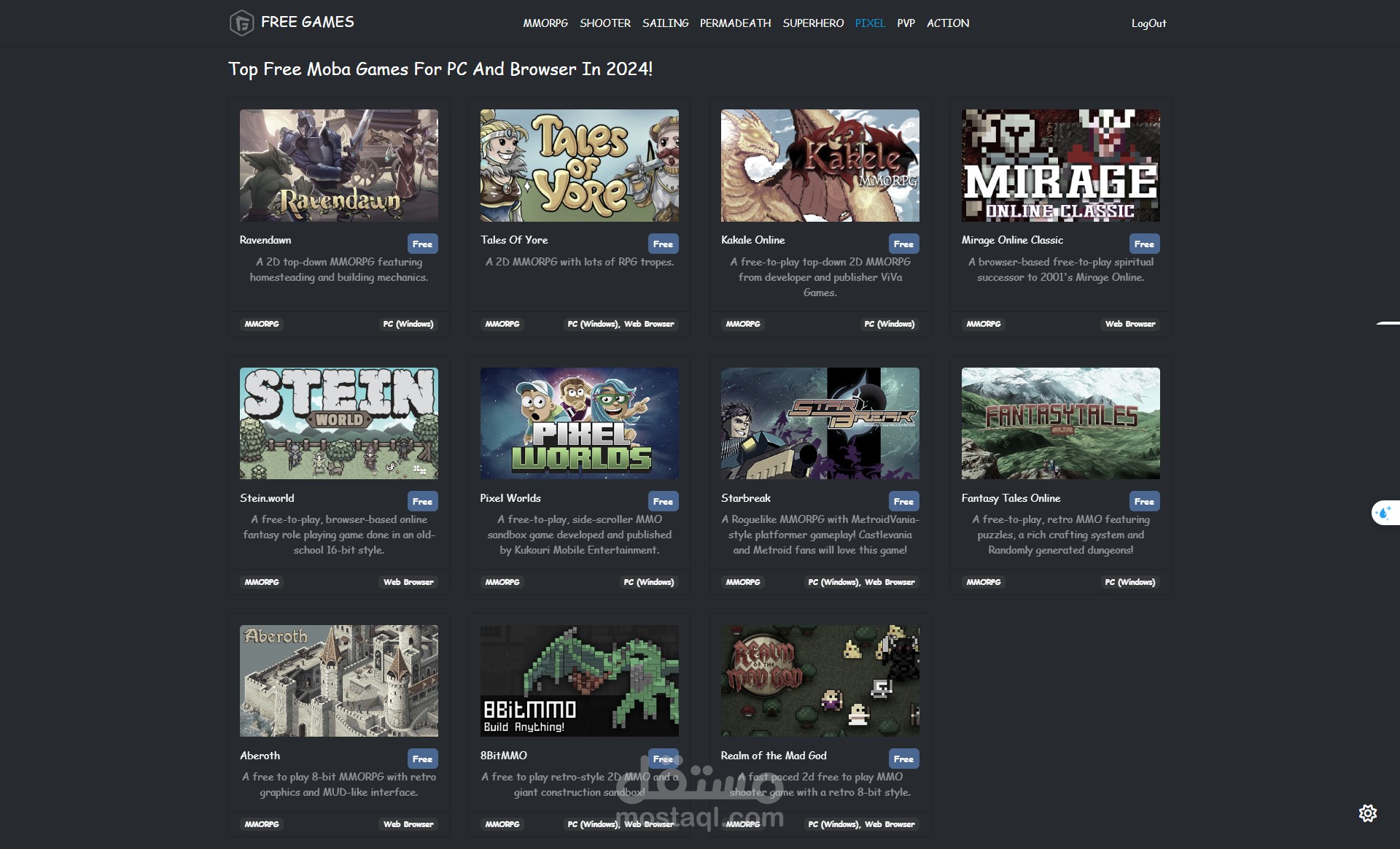Click the FREE GAMES brand title

308,22
